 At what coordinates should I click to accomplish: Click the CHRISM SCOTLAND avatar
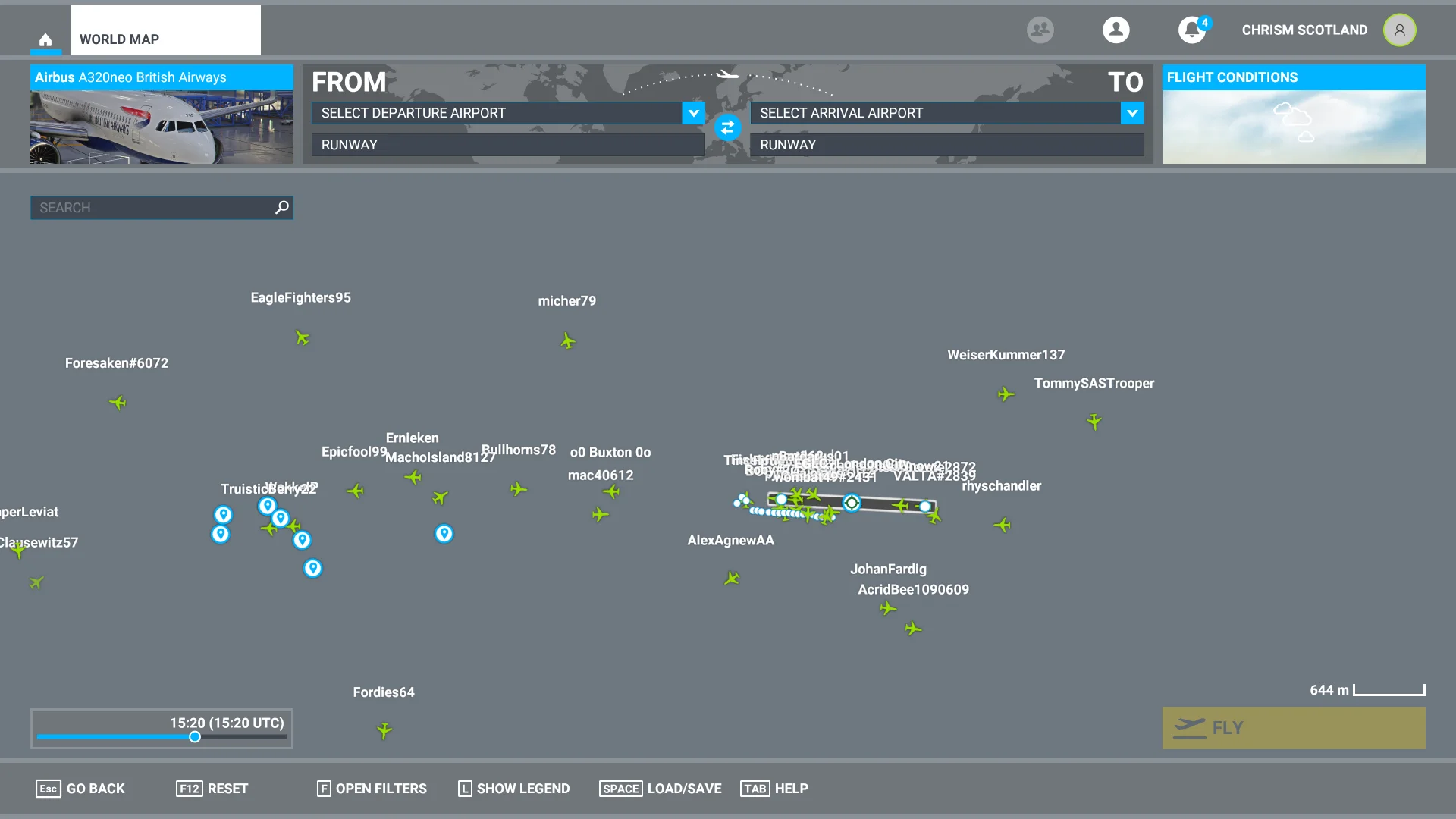coord(1399,30)
